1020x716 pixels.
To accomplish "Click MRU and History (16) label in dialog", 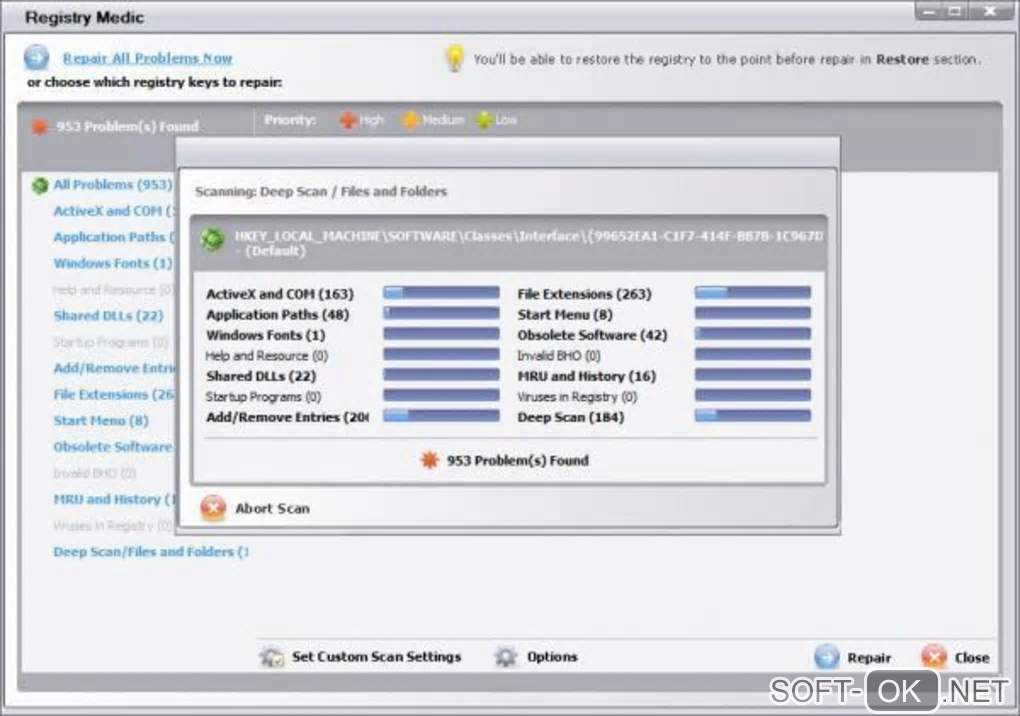I will [587, 377].
